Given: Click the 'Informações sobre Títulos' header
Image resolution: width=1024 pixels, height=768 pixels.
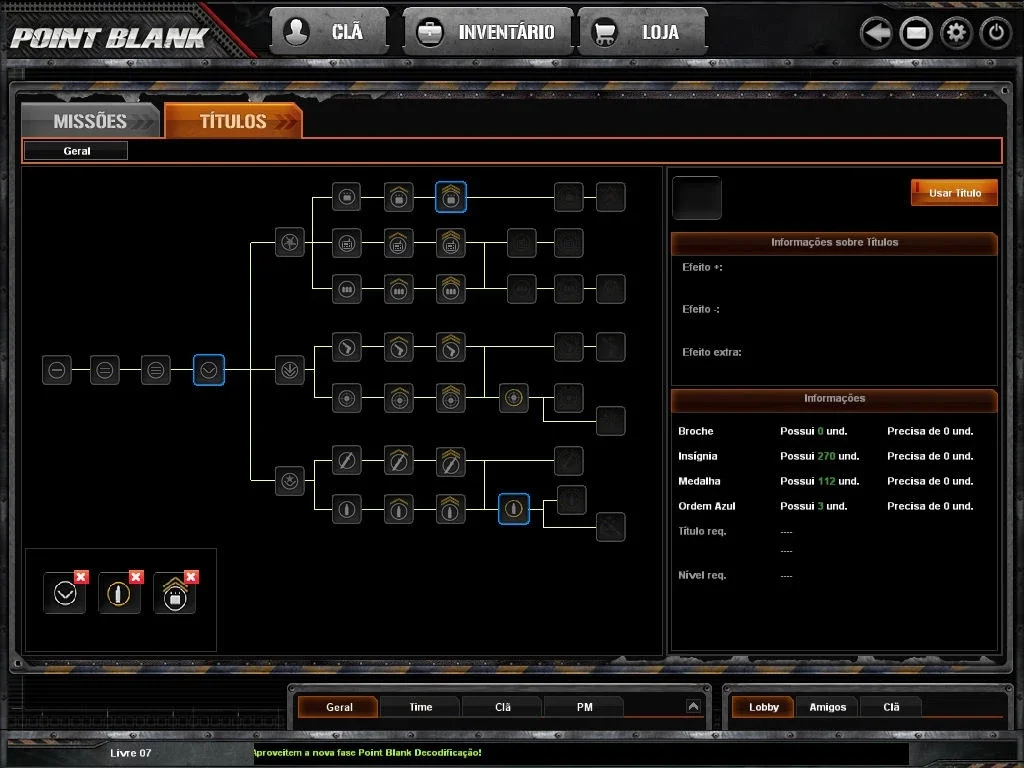Looking at the screenshot, I should coord(834,242).
